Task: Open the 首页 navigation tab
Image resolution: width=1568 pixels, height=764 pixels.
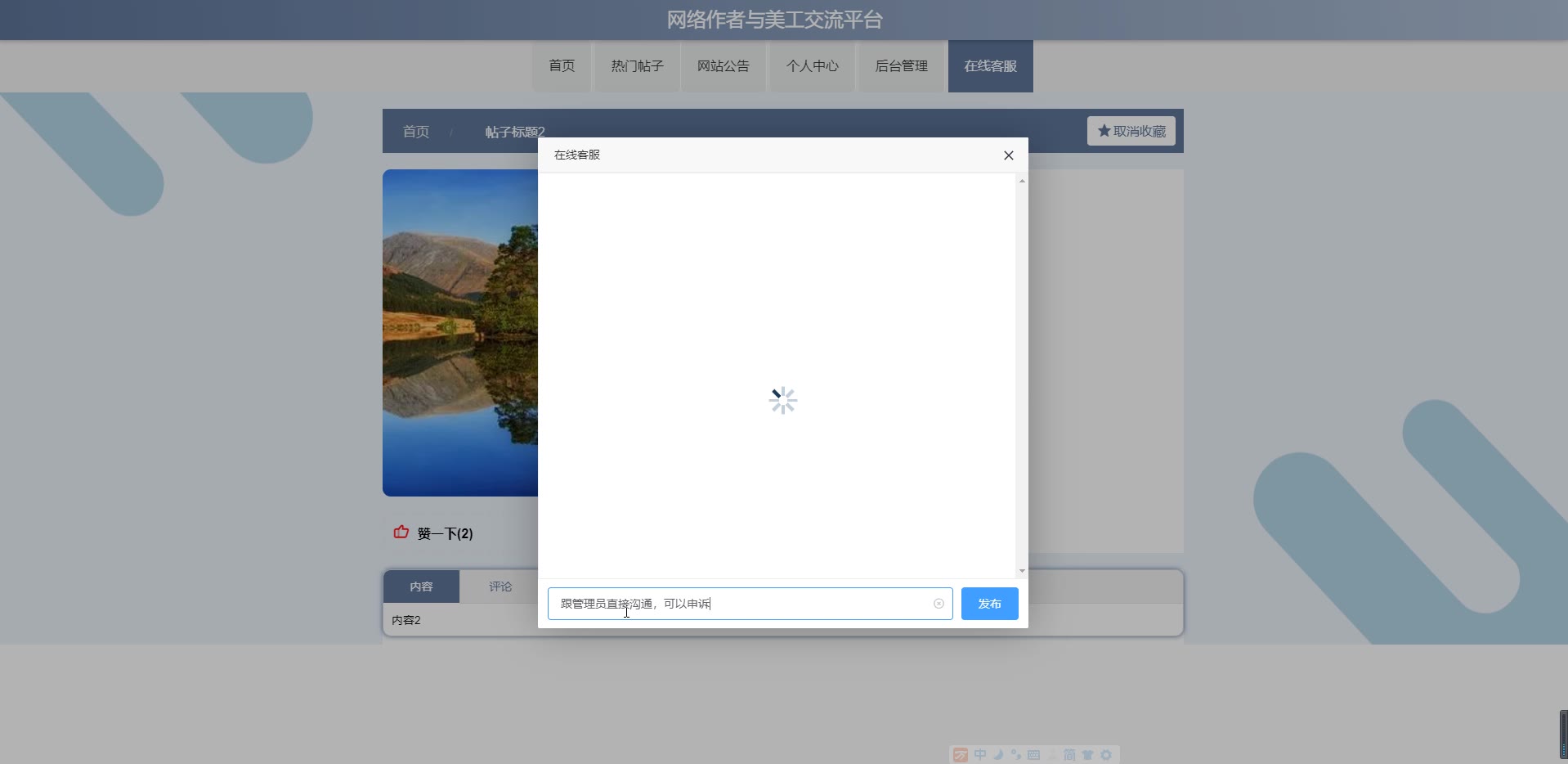Action: [561, 66]
